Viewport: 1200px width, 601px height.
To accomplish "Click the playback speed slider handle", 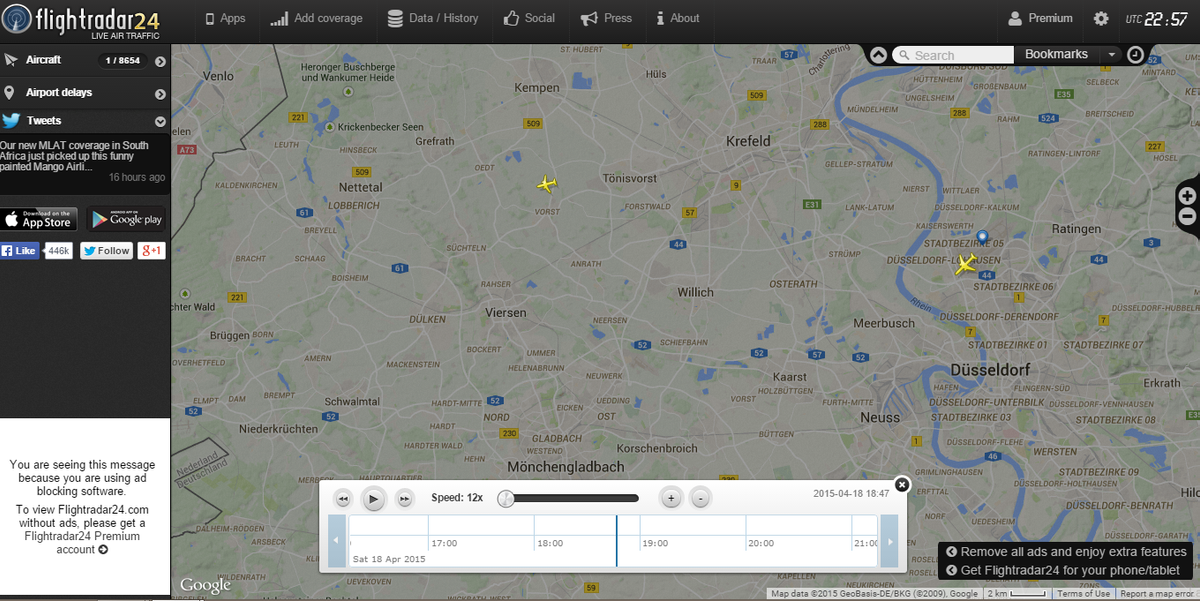I will tap(506, 498).
